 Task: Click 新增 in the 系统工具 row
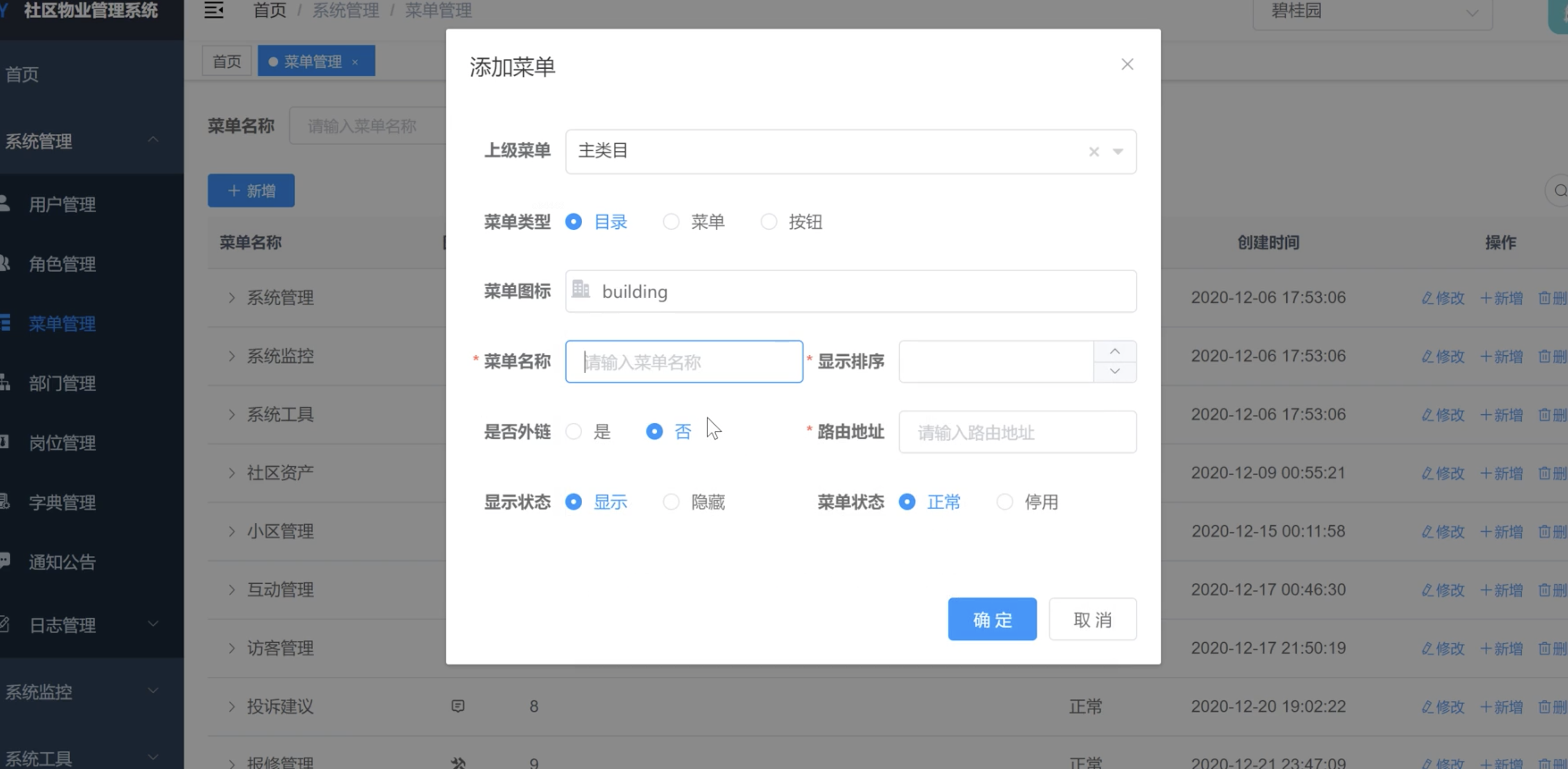(x=1501, y=415)
